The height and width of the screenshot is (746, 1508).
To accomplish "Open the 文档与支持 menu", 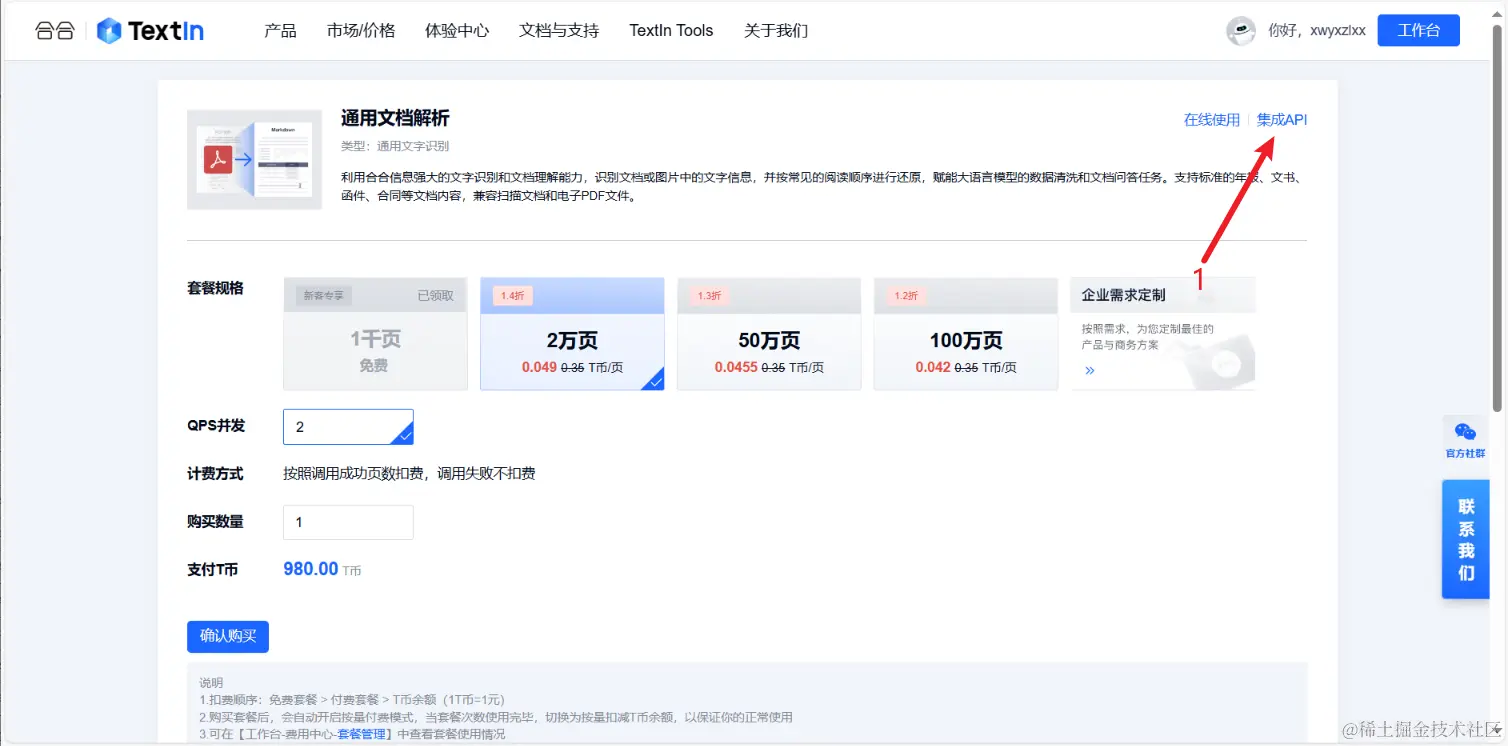I will (x=559, y=31).
